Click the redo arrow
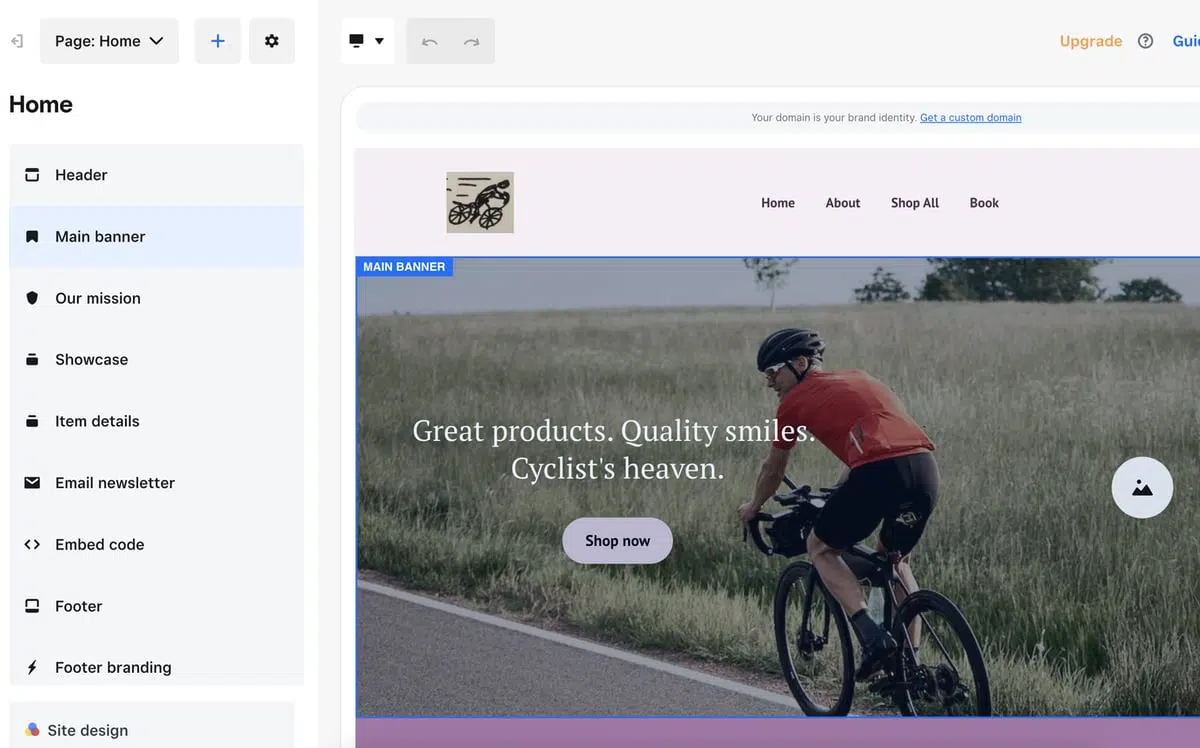The image size is (1200, 748). point(471,41)
